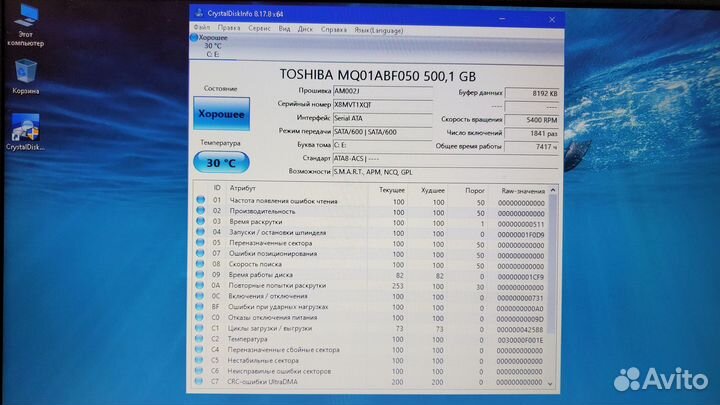The image size is (720, 405).
Task: Click the 30 °C temperature button
Action: 221,163
